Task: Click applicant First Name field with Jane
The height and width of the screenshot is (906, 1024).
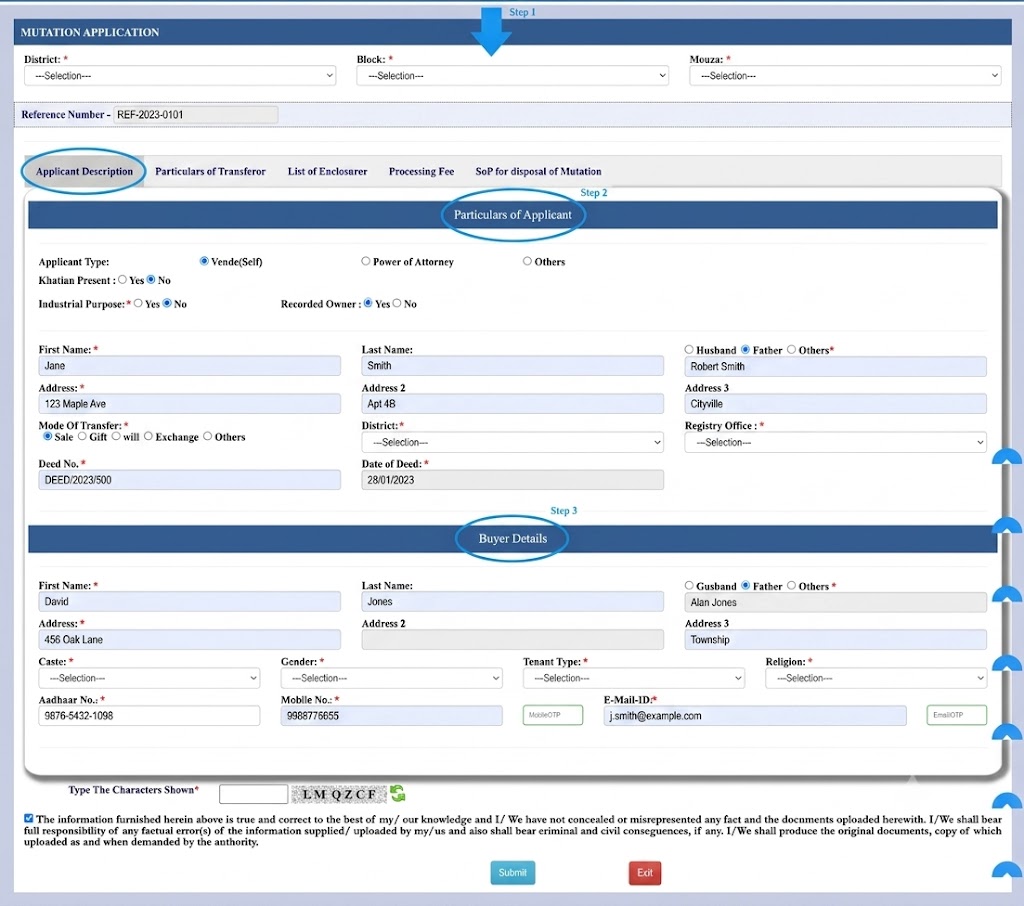Action: coord(189,366)
